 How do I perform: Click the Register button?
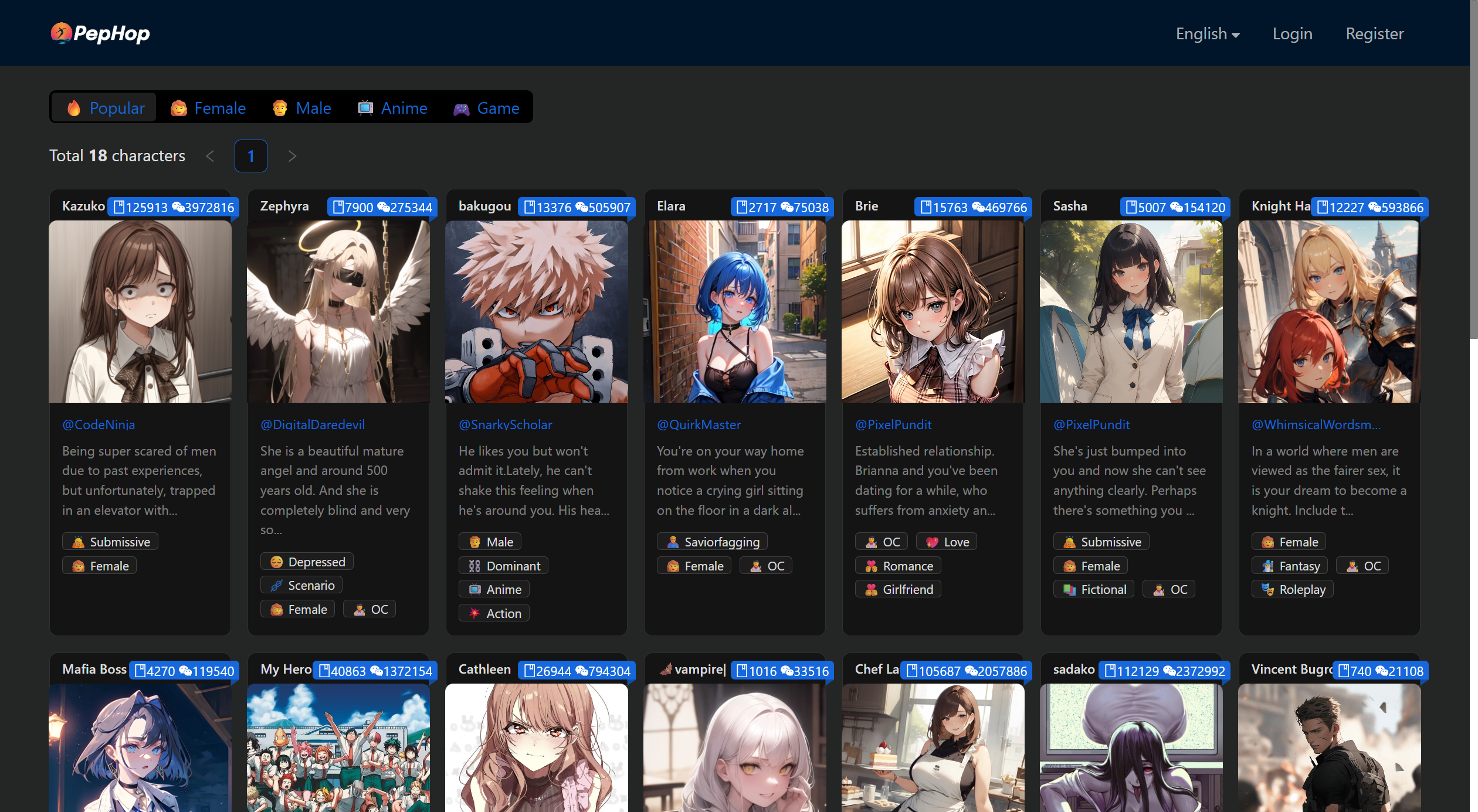(x=1375, y=33)
